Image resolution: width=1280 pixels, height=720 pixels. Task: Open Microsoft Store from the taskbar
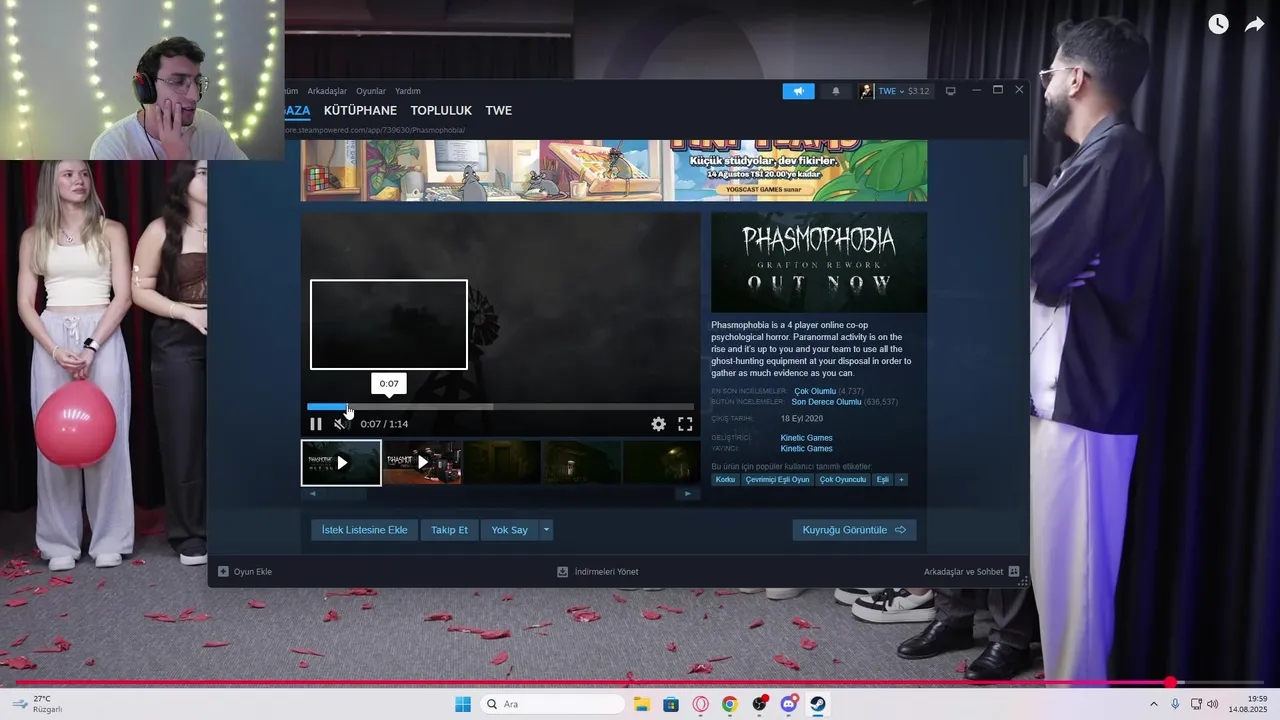point(671,704)
